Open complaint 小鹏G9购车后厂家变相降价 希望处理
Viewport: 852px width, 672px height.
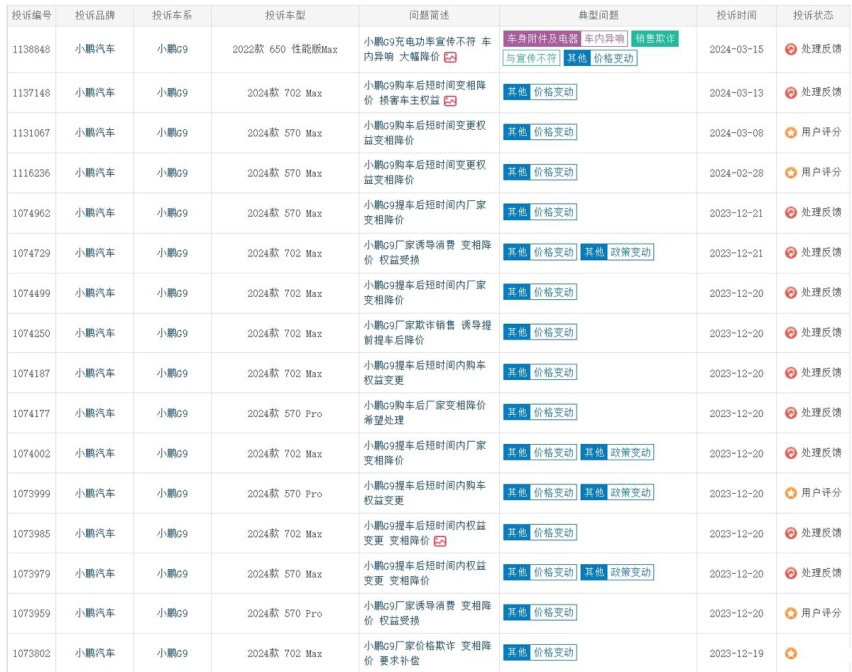click(425, 412)
